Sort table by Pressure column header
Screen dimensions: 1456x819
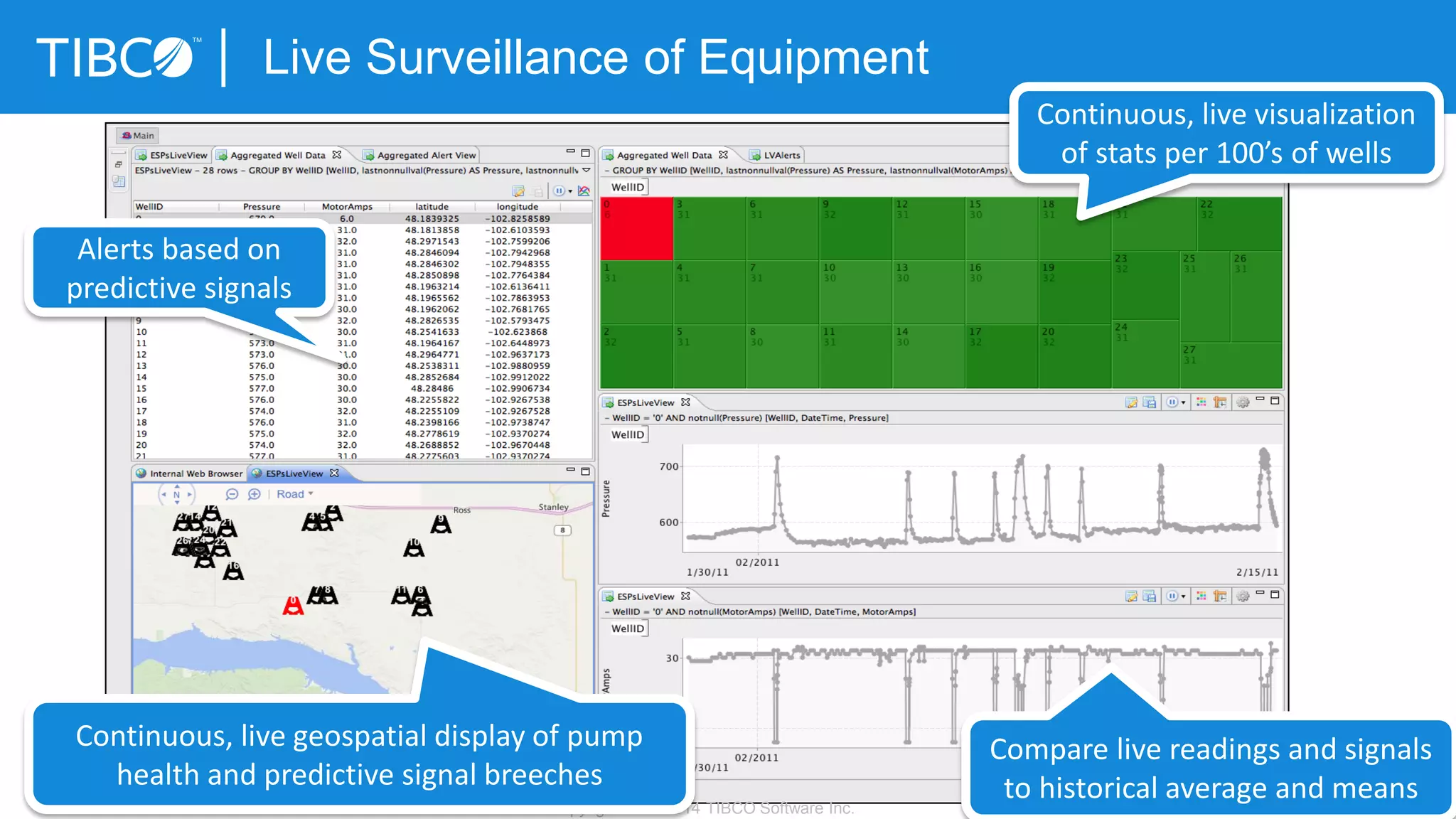[262, 207]
